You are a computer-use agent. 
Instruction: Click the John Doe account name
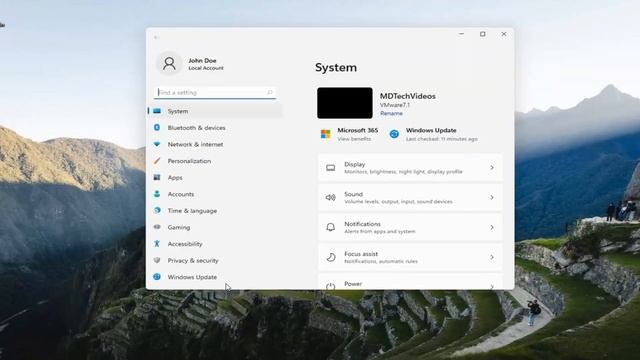point(202,60)
